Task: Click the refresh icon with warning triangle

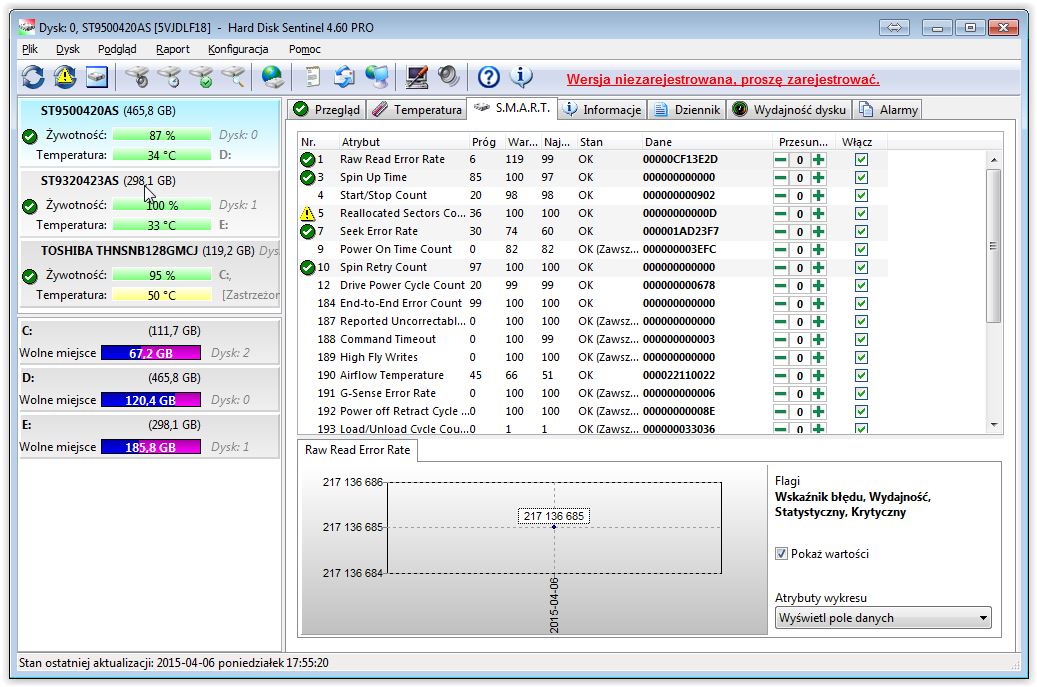Action: pos(65,77)
